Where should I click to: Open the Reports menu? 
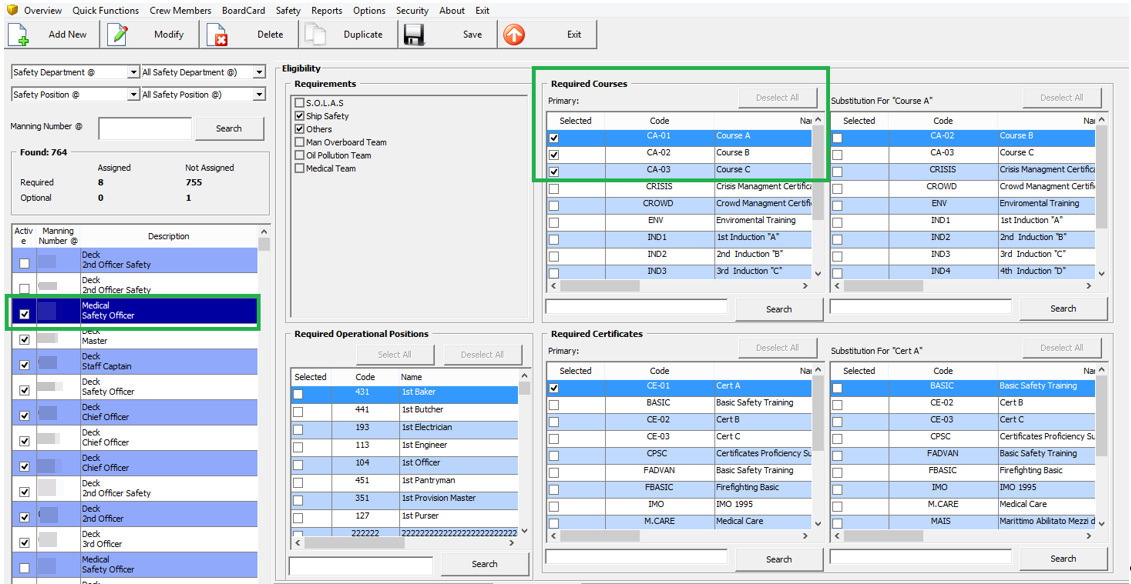click(326, 10)
